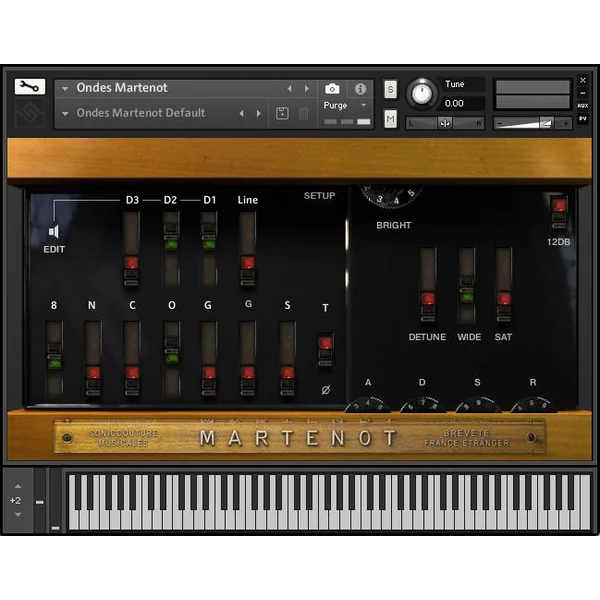Select next instrument arrow beside Ondes Martenot
The width and height of the screenshot is (600, 600).
(x=307, y=89)
